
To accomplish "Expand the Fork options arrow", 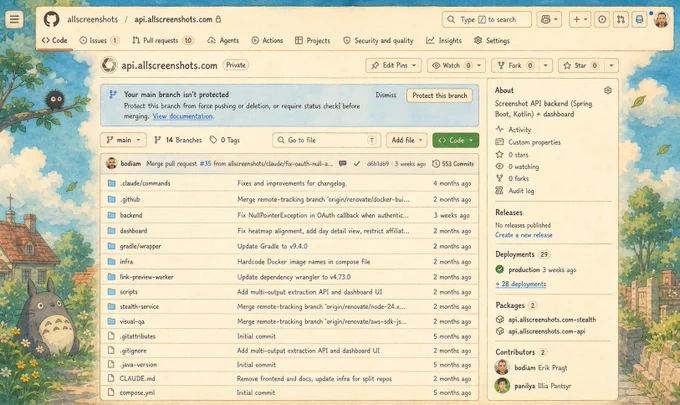I will [x=545, y=65].
